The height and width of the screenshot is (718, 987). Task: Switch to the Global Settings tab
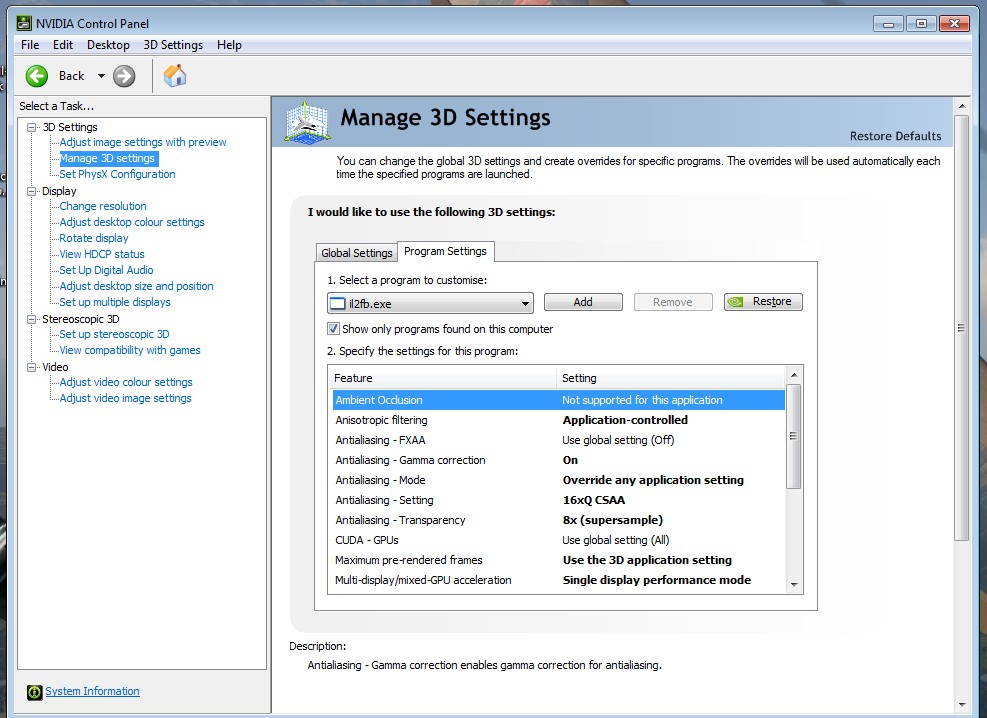click(356, 253)
